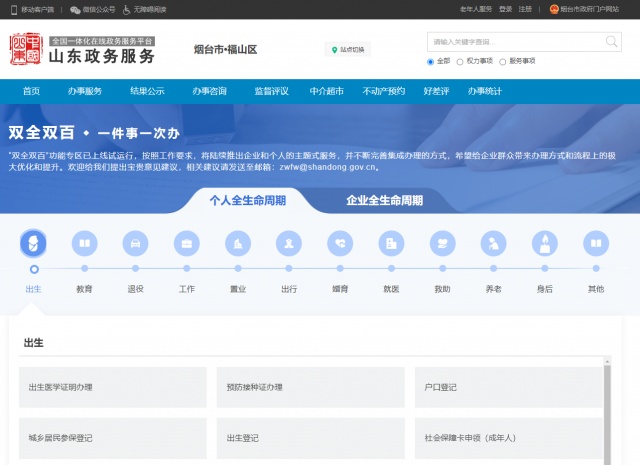Click the 就医 (medical care) icon
The image size is (640, 465).
pyautogui.click(x=391, y=243)
